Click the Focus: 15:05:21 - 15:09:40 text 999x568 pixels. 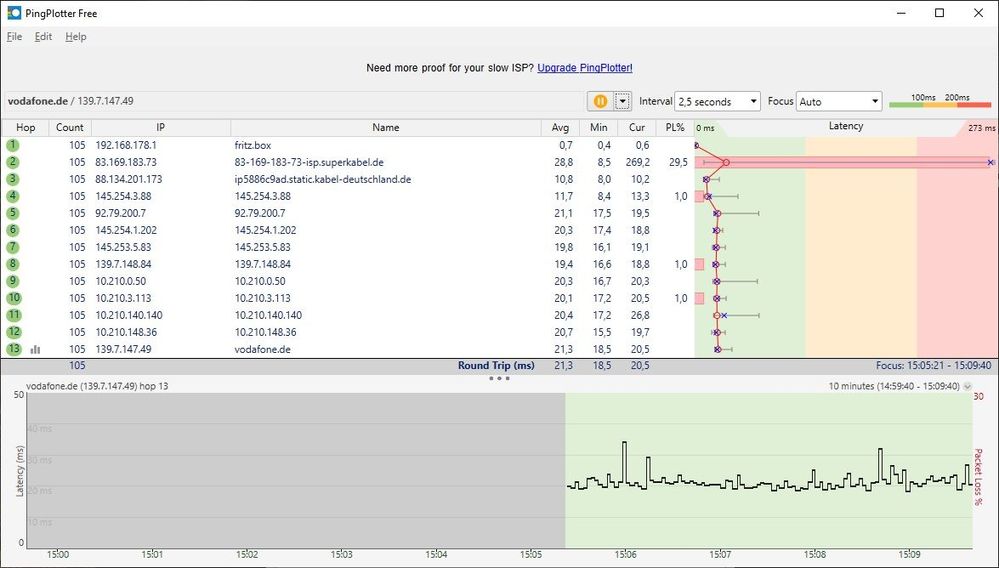click(x=933, y=366)
